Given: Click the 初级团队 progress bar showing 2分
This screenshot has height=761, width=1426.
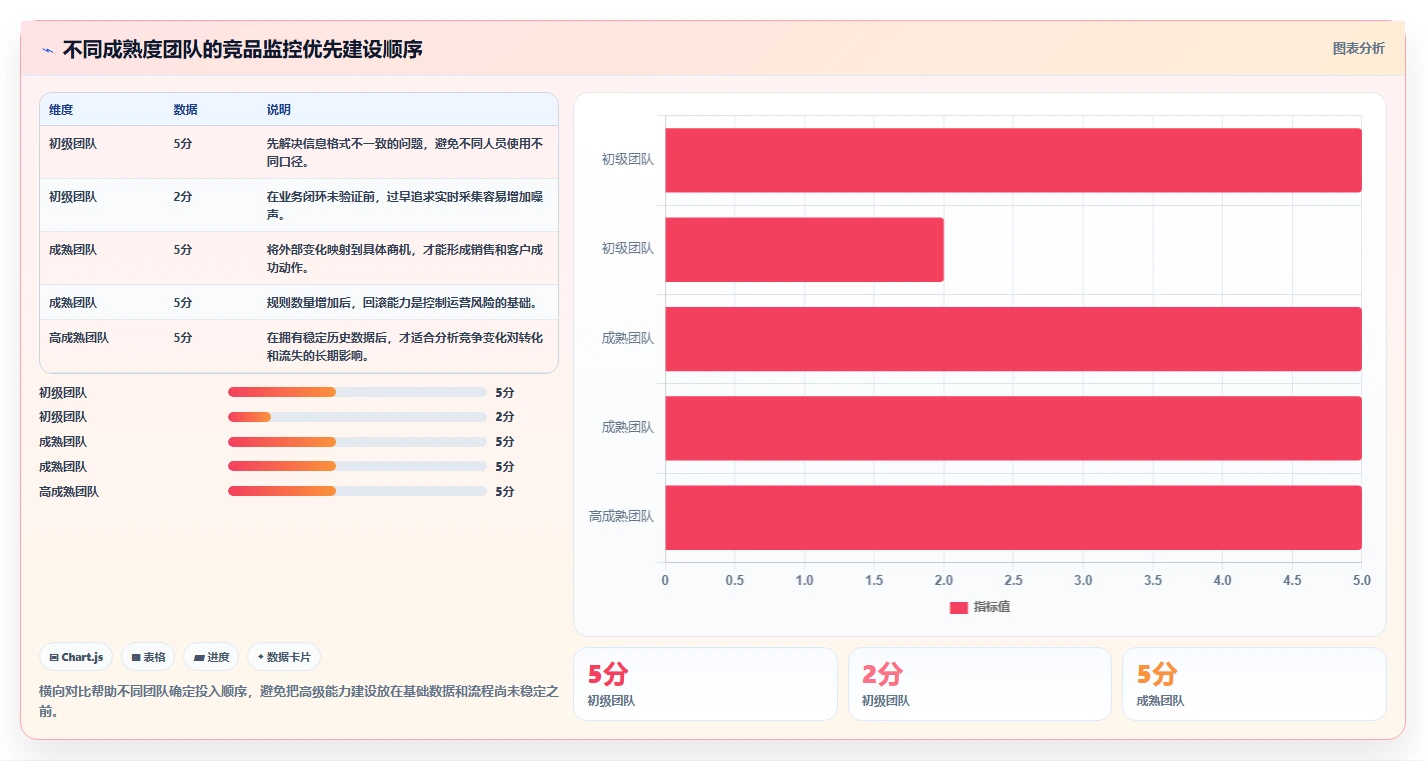Looking at the screenshot, I should (357, 417).
